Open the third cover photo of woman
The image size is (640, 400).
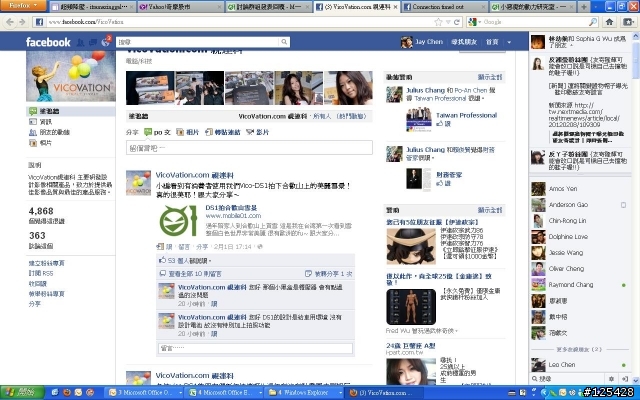(298, 88)
